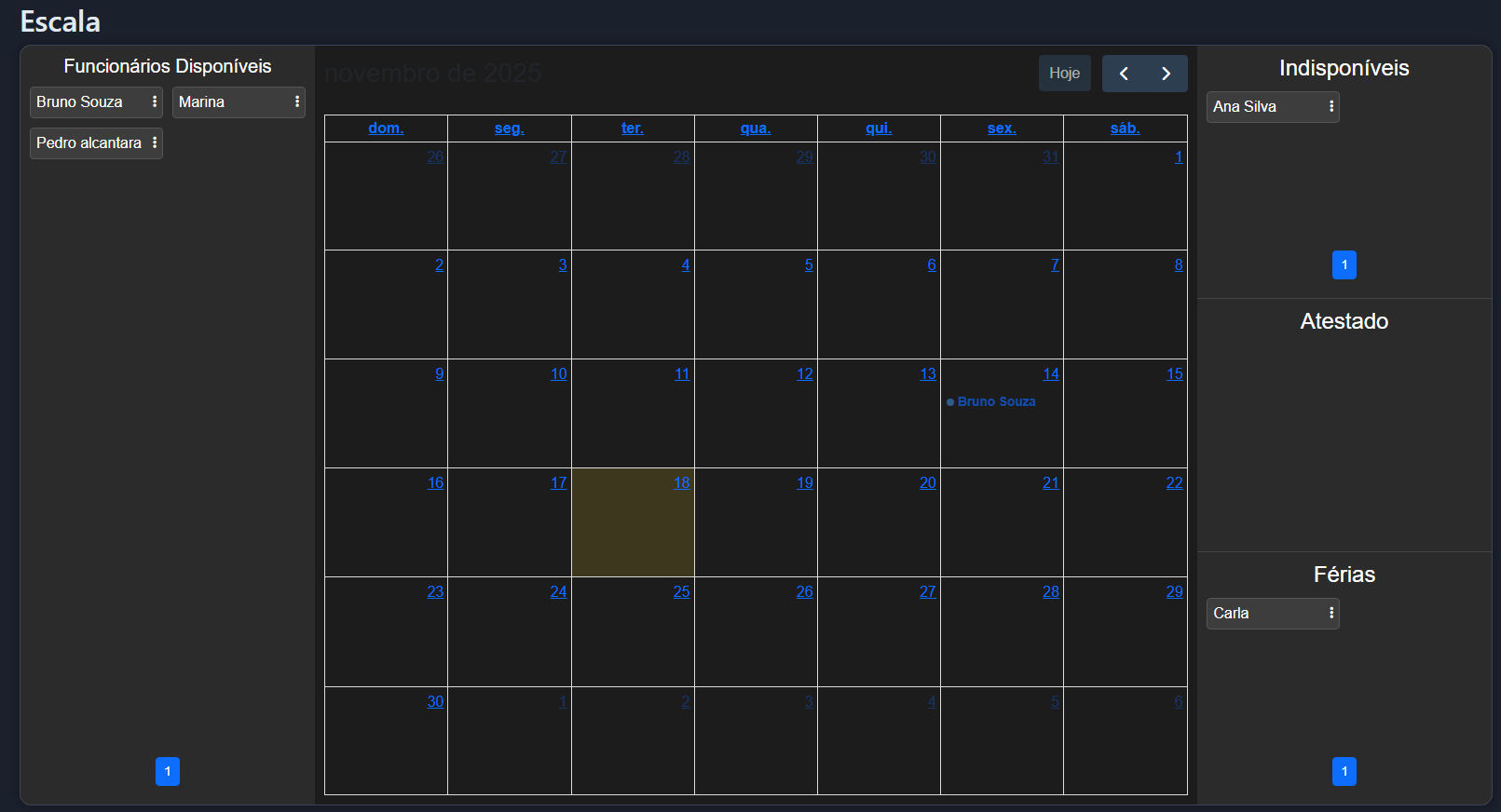Screen dimensions: 1501x812
Task: Open day 30 in the calendar
Action: click(435, 701)
